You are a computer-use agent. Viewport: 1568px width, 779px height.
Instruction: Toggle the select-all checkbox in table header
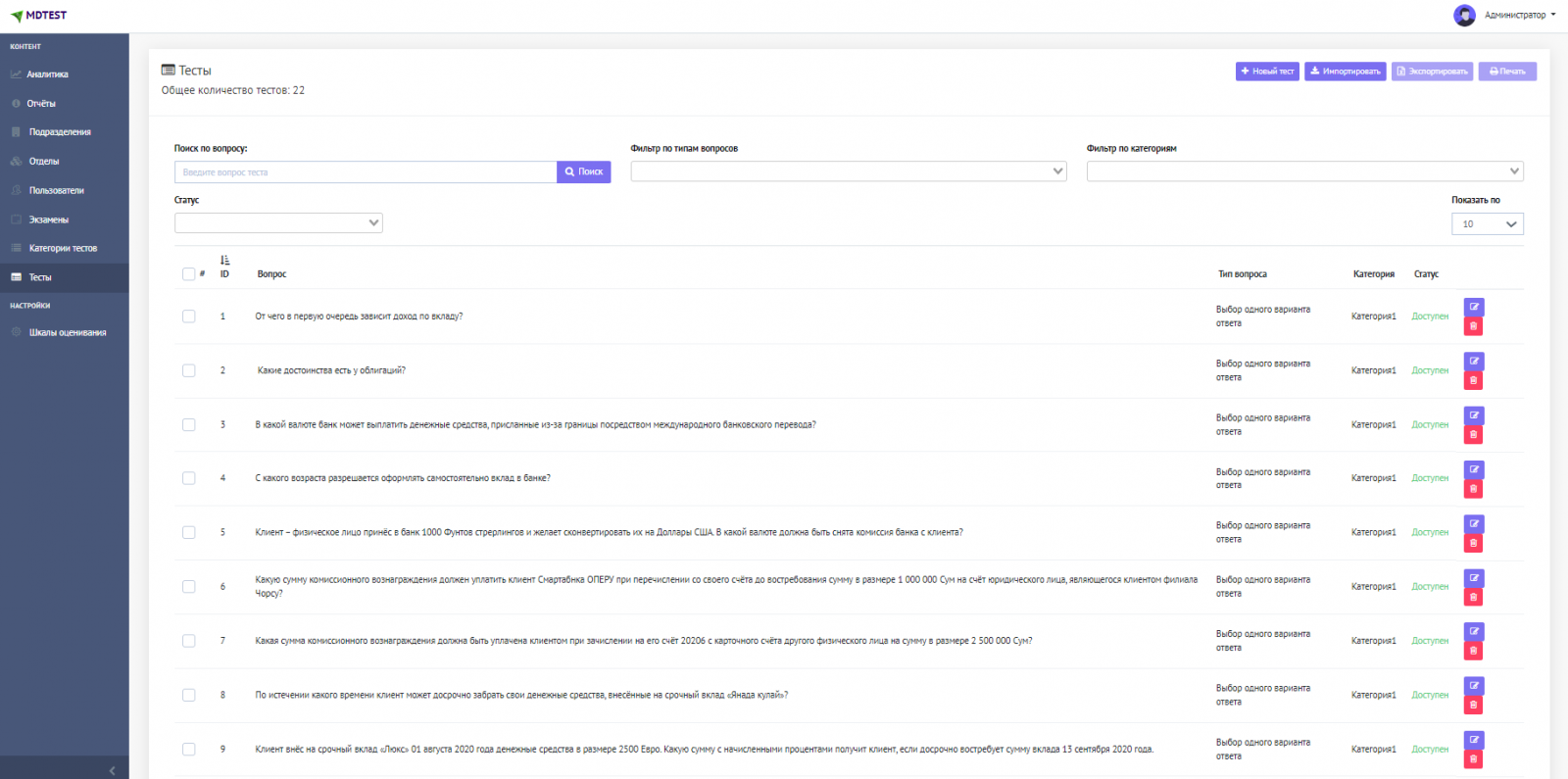188,274
